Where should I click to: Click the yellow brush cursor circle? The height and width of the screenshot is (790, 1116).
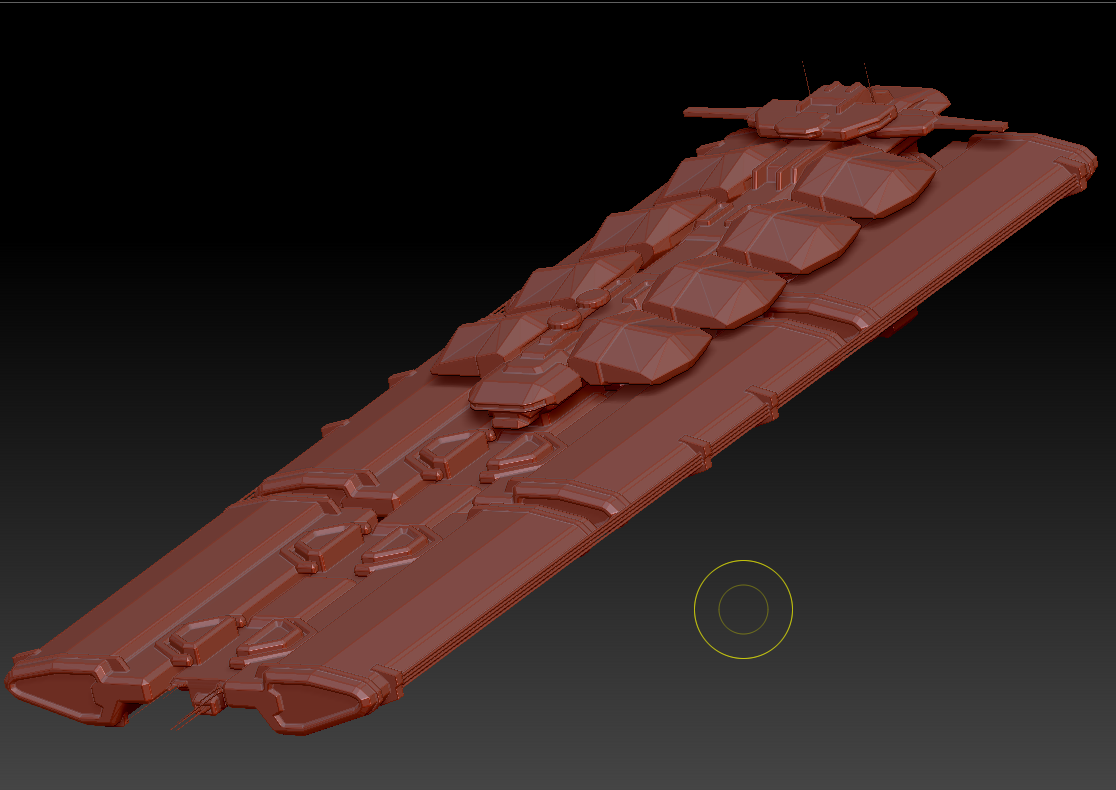click(742, 610)
